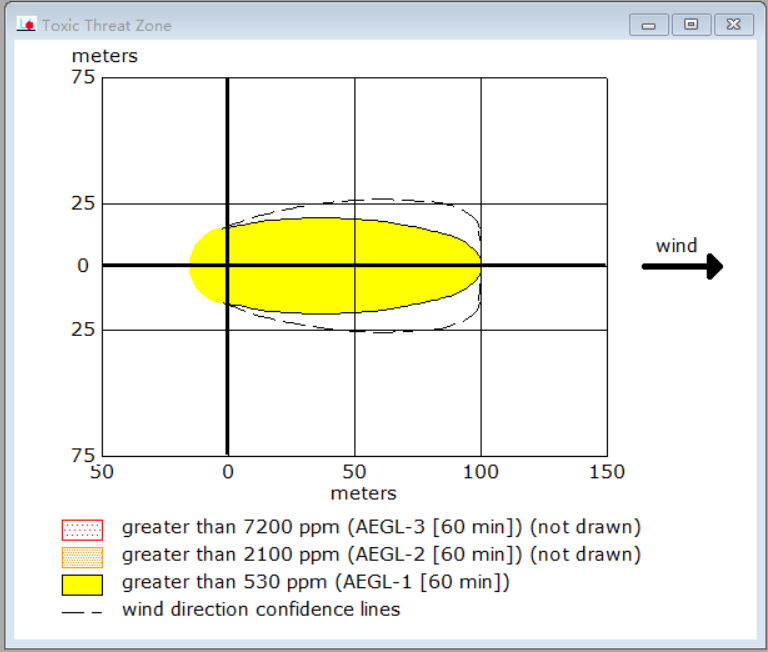This screenshot has width=768, height=652.
Task: Click the Toxic Threat Zone window icon
Action: (26, 24)
